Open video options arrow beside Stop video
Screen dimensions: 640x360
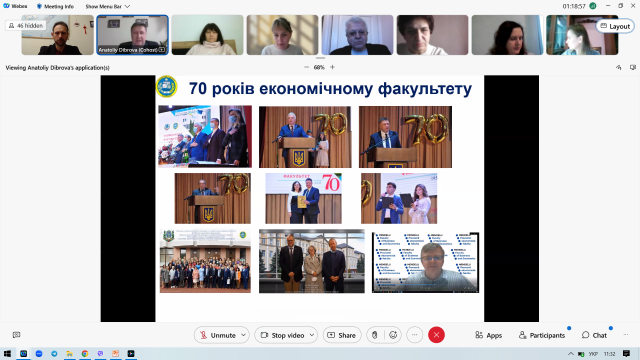(312, 335)
